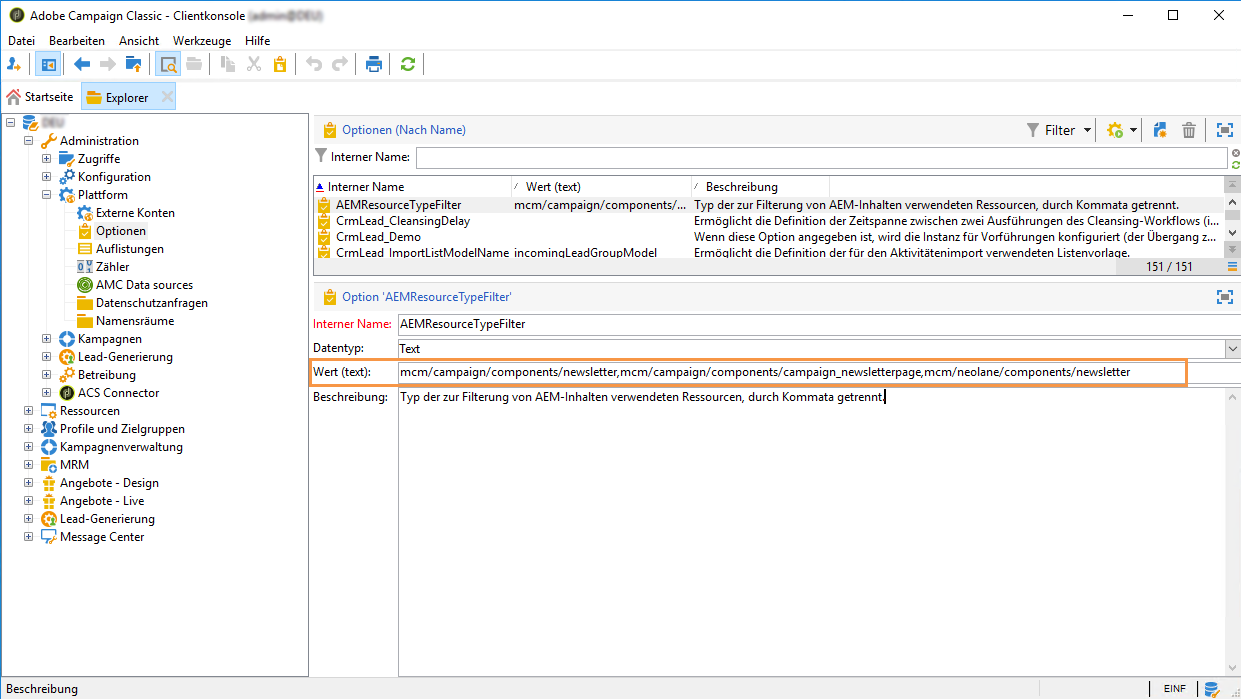Open the Bearbeiten menu

pos(77,41)
